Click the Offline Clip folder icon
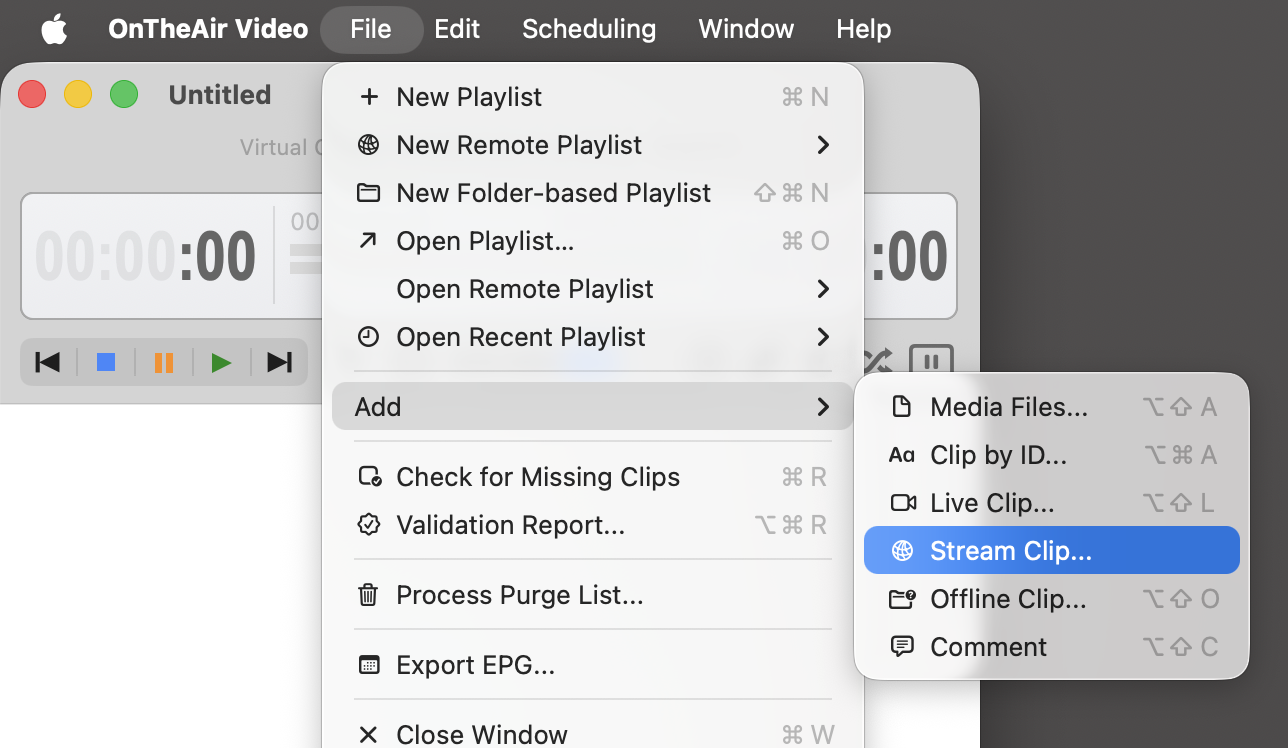The height and width of the screenshot is (748, 1288). (902, 599)
